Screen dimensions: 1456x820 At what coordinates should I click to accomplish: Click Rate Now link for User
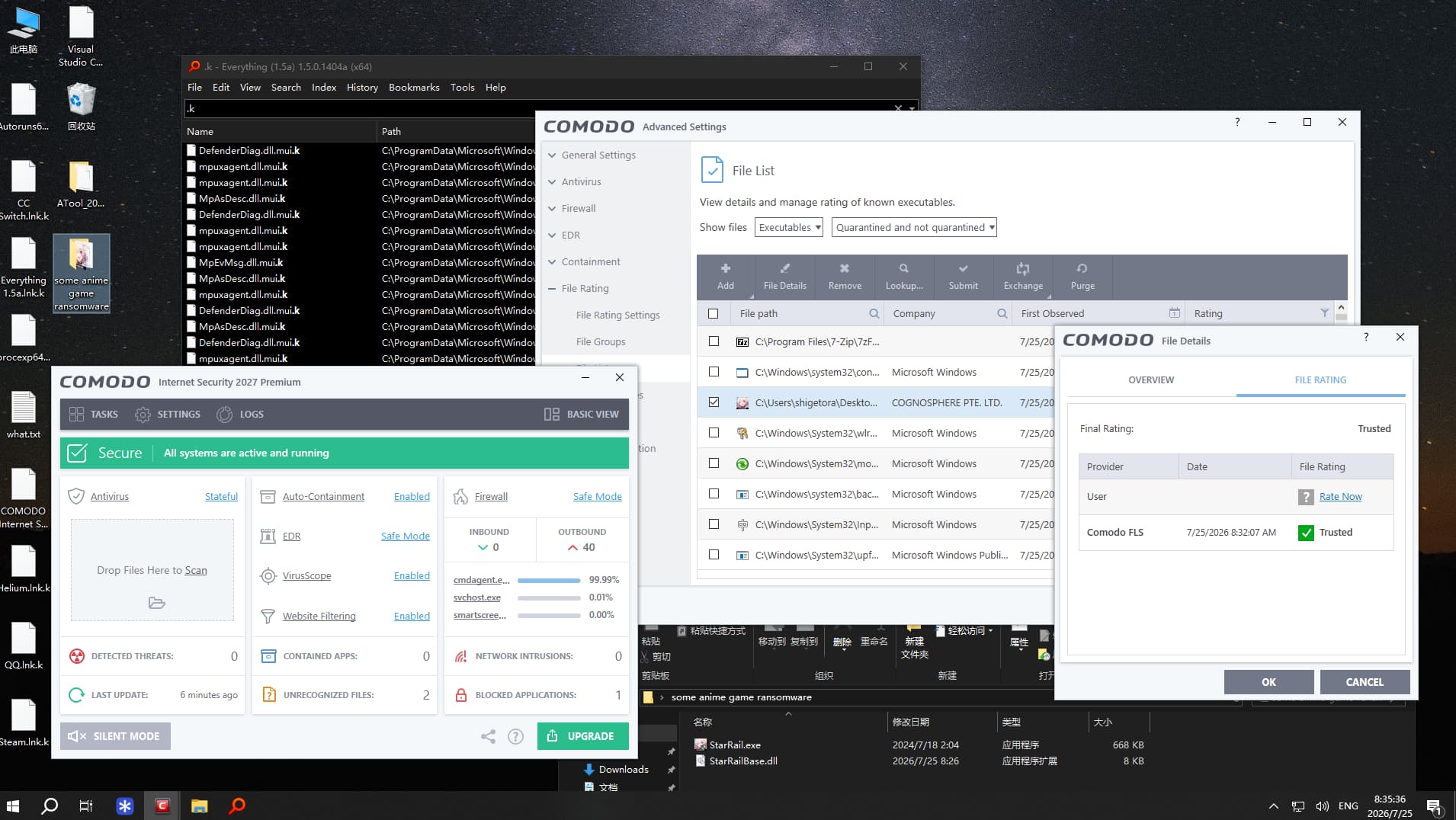point(1340,497)
